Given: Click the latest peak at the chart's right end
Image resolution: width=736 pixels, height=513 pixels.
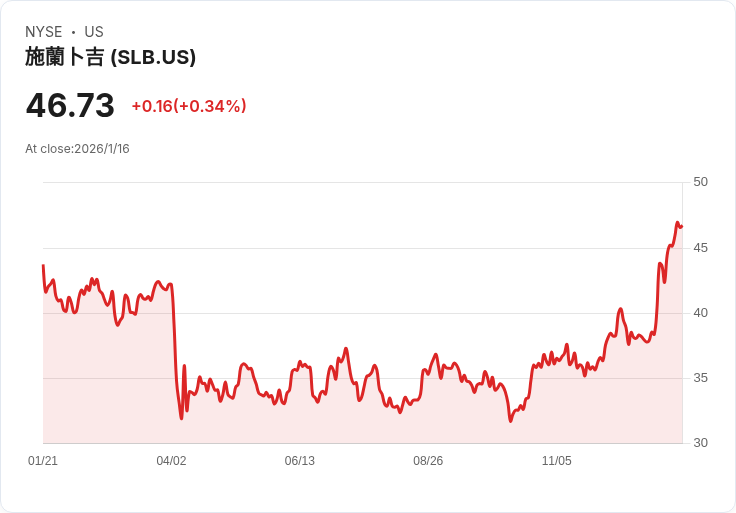Looking at the screenshot, I should (677, 223).
